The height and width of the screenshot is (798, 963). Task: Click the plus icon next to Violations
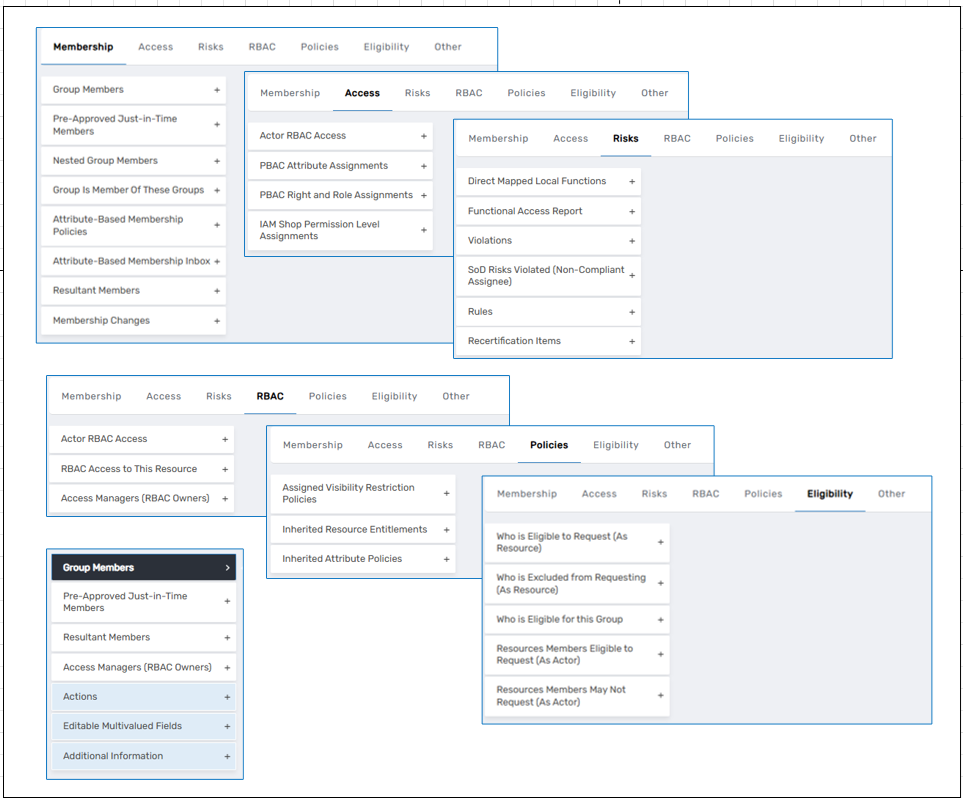(x=632, y=241)
